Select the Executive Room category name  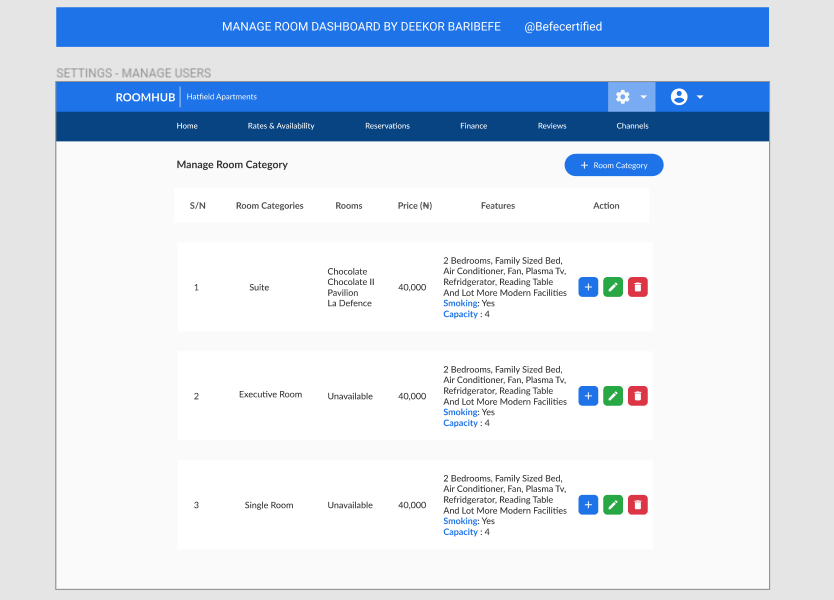point(270,394)
